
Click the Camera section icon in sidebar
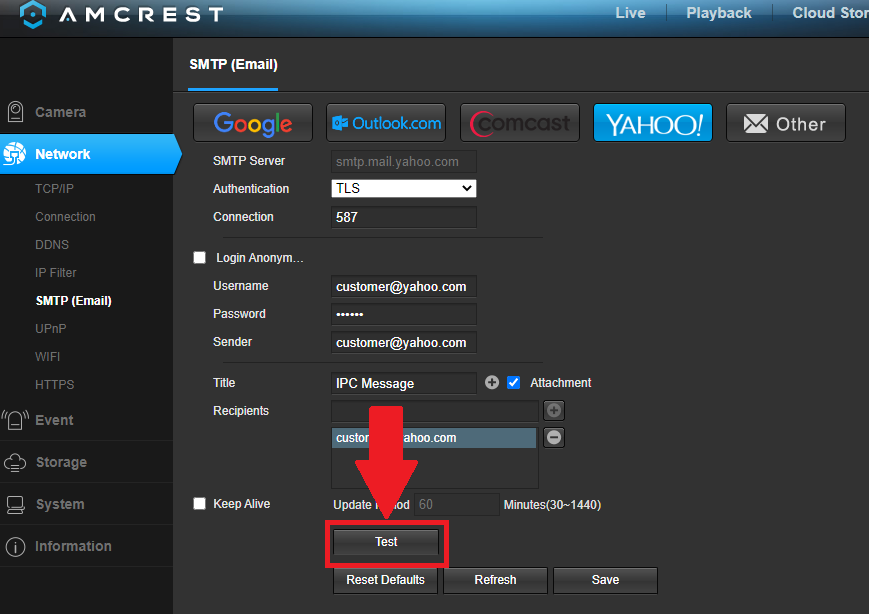pos(16,112)
